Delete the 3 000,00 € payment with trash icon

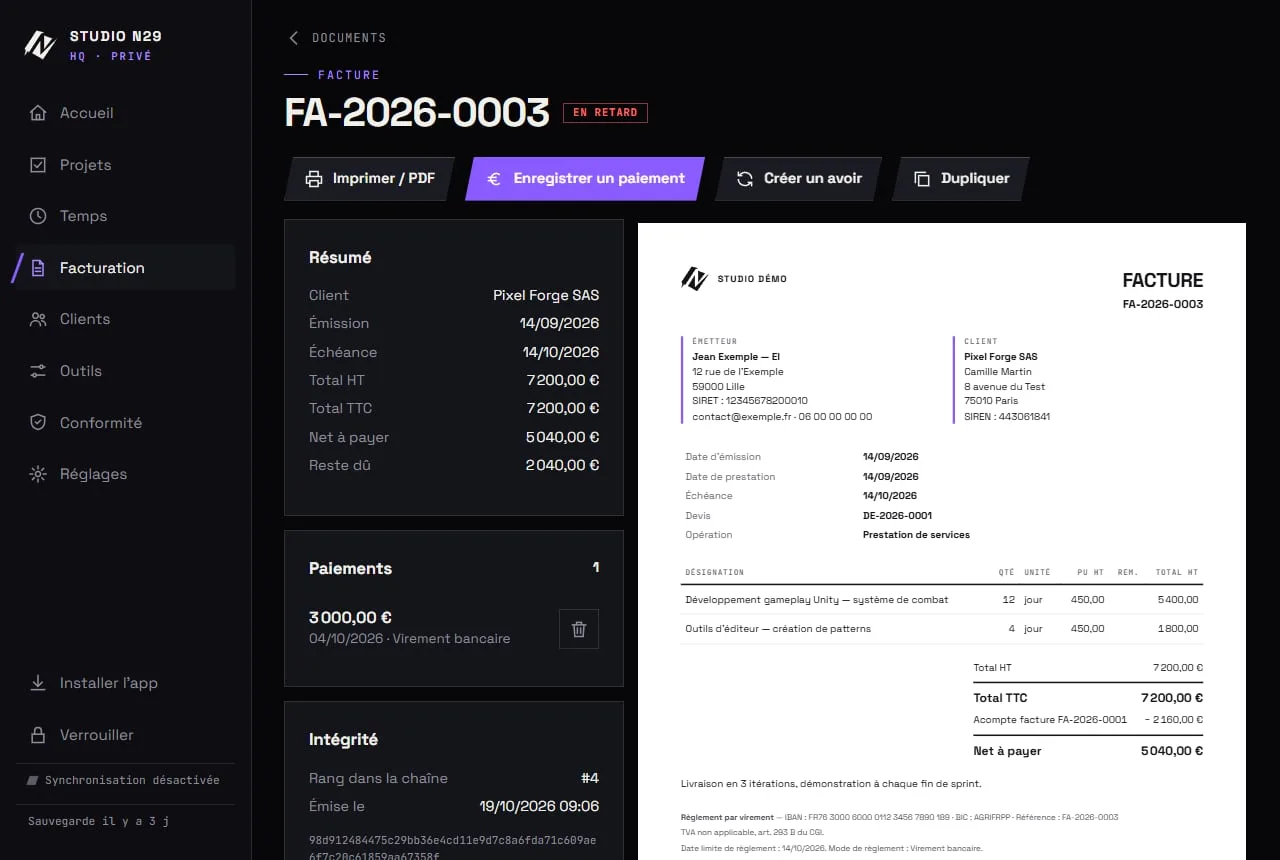[578, 629]
